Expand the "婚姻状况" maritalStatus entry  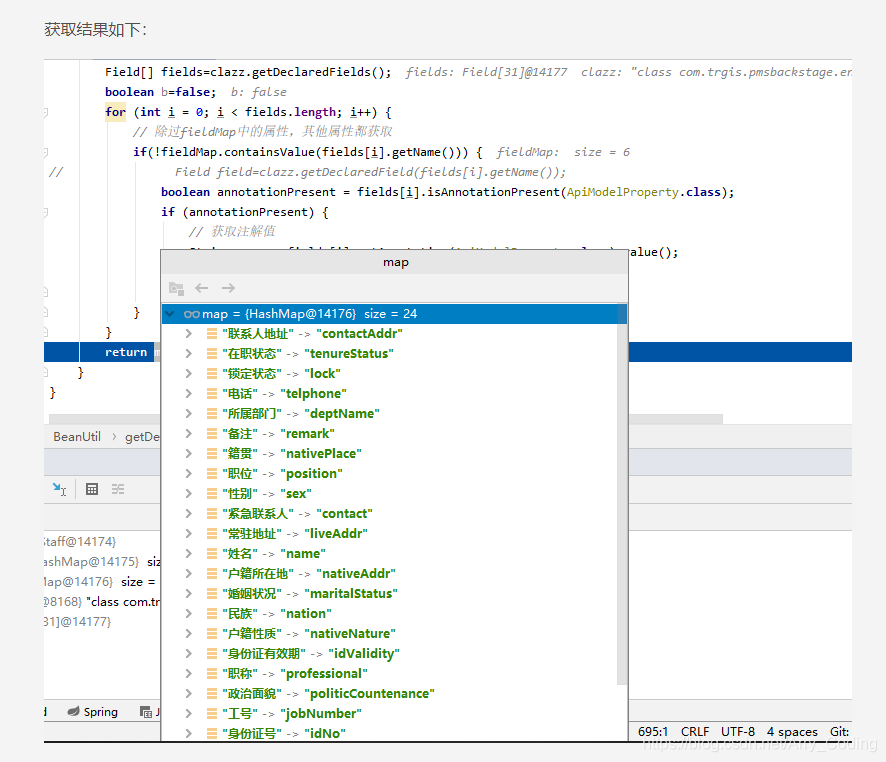(189, 594)
